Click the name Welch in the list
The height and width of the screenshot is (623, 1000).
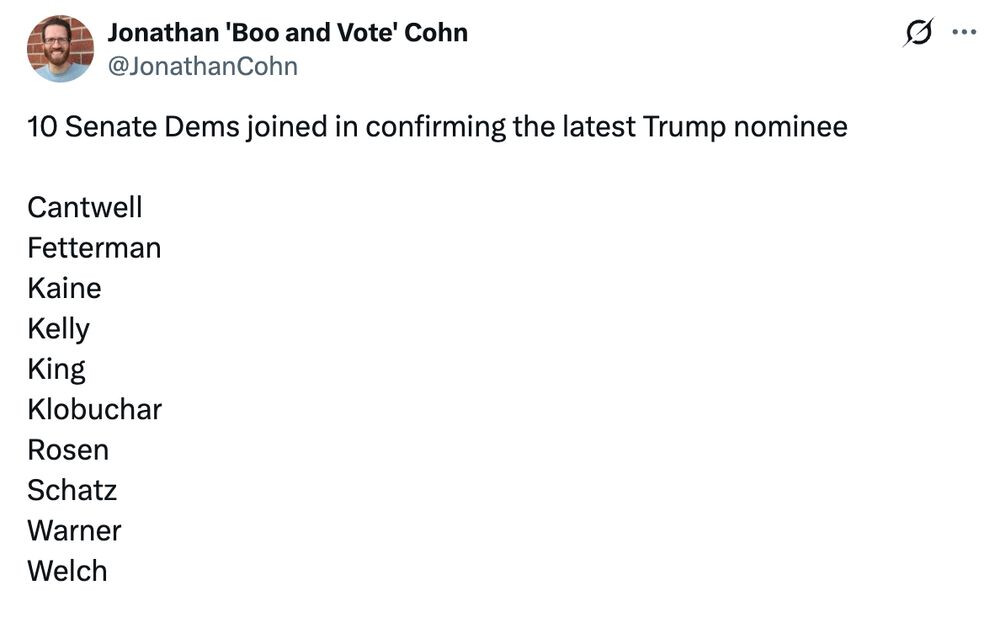coord(67,571)
